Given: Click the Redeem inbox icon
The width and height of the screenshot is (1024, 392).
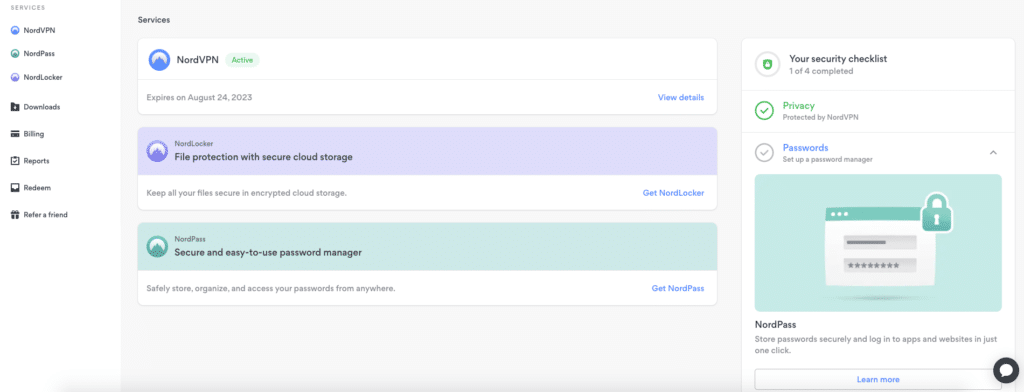Looking at the screenshot, I should 15,188.
